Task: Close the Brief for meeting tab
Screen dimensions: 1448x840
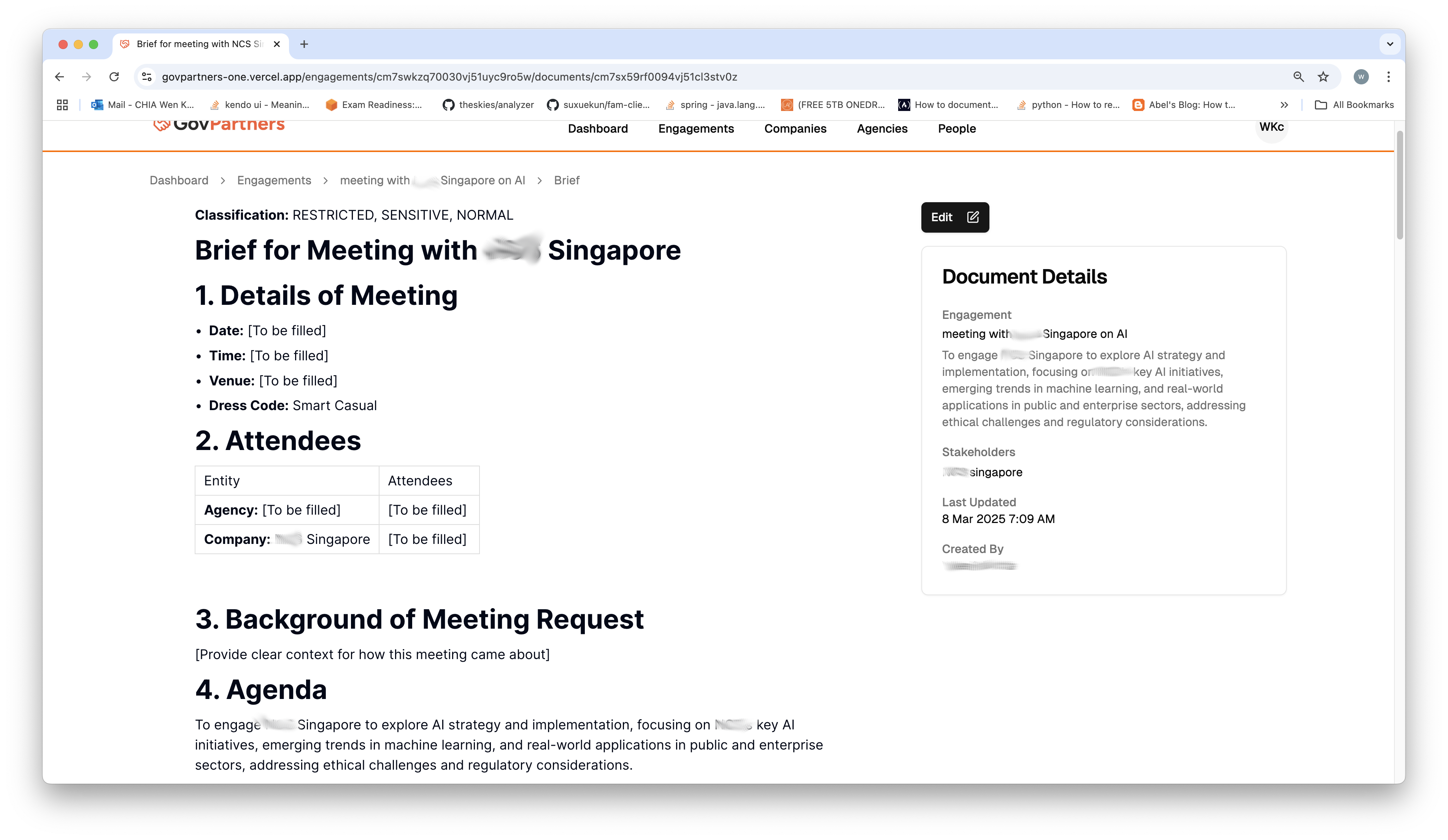Action: click(277, 44)
